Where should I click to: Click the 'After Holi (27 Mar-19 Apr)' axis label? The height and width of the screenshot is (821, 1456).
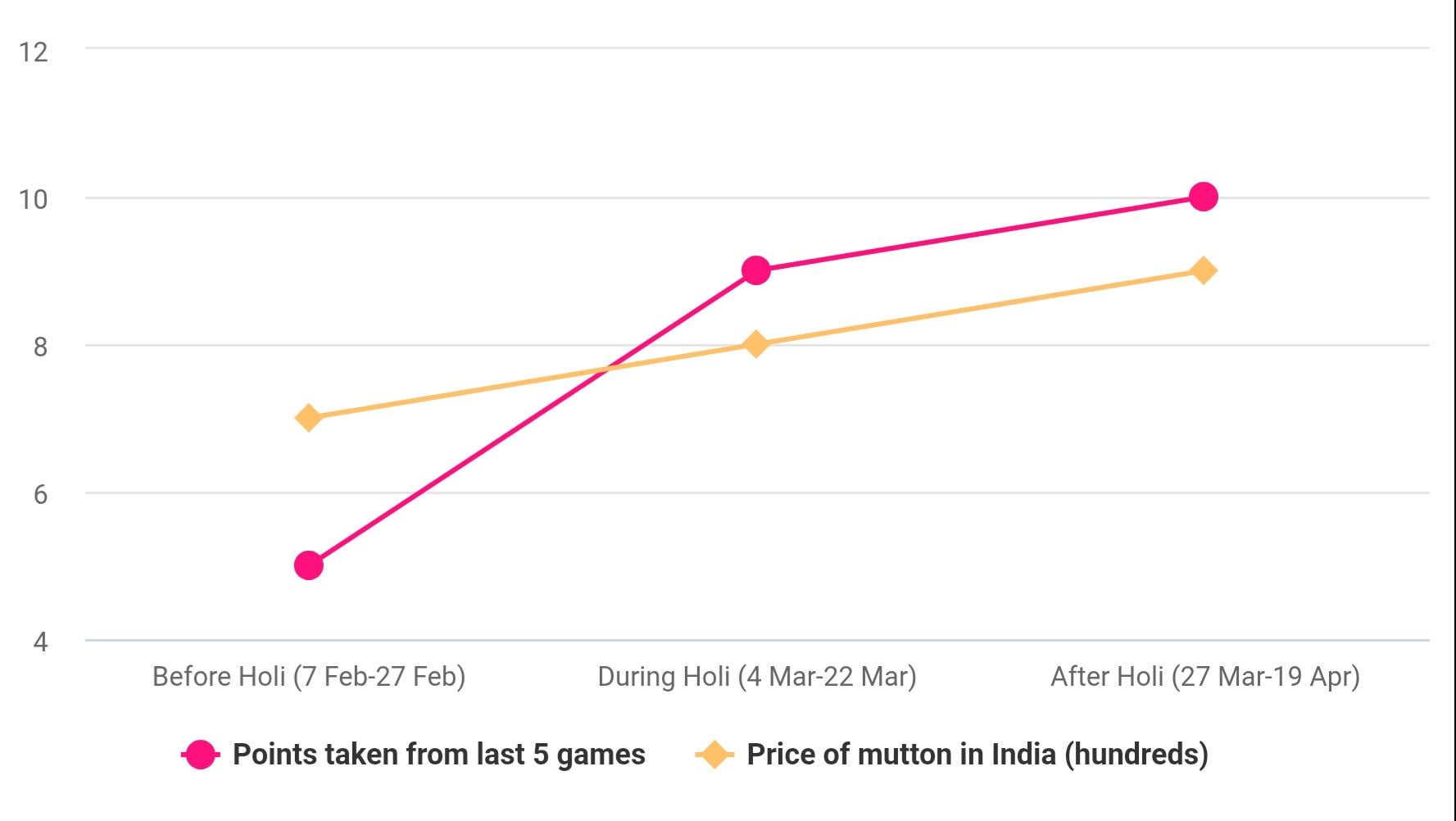coord(1204,677)
